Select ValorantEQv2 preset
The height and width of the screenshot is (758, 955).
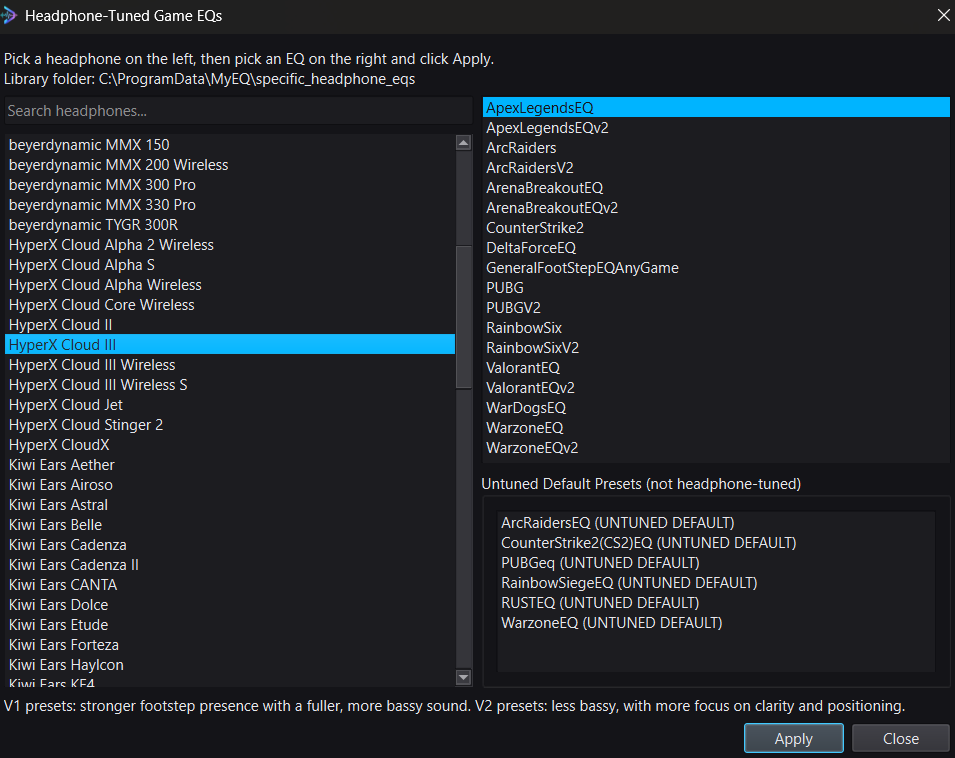click(x=716, y=388)
